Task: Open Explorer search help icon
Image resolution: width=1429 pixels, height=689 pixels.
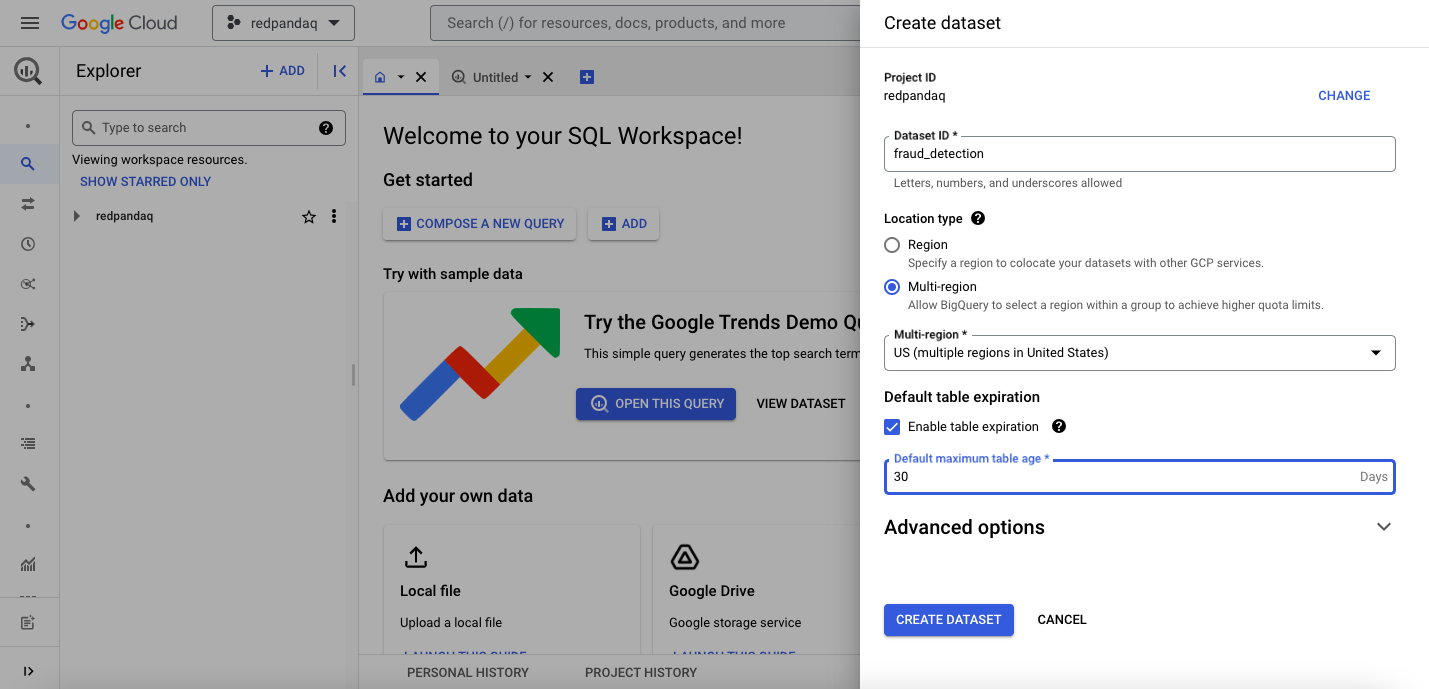Action: (326, 128)
